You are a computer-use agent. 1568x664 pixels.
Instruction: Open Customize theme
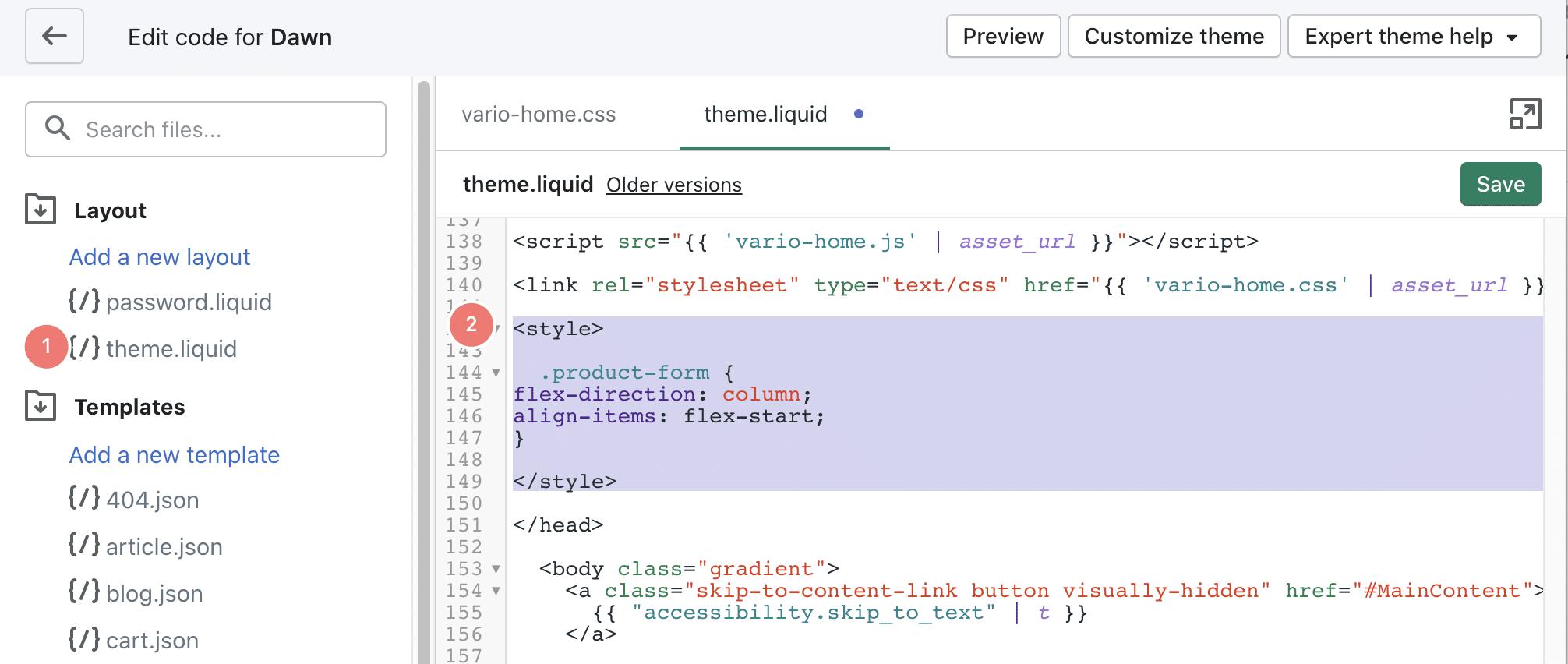pyautogui.click(x=1174, y=36)
